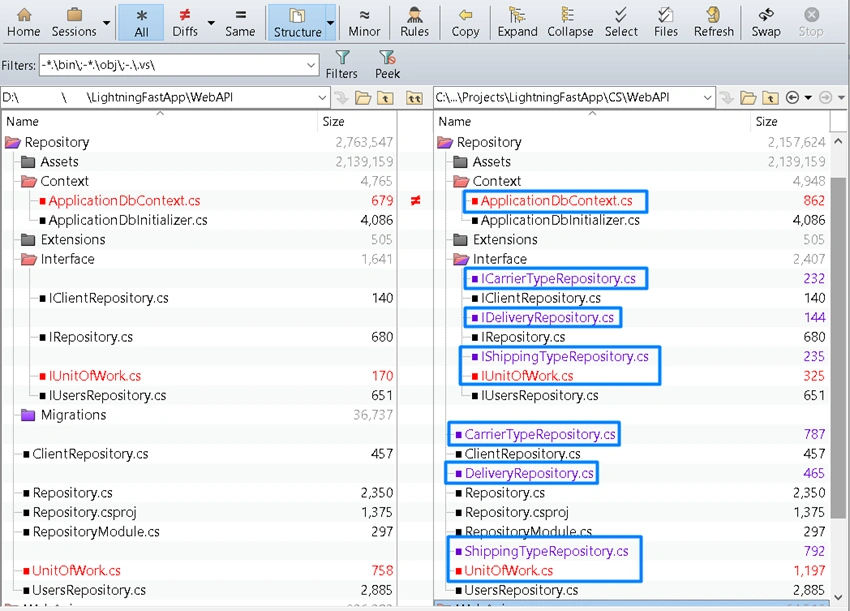Collapse the left Repository folder

[x=13, y=143]
